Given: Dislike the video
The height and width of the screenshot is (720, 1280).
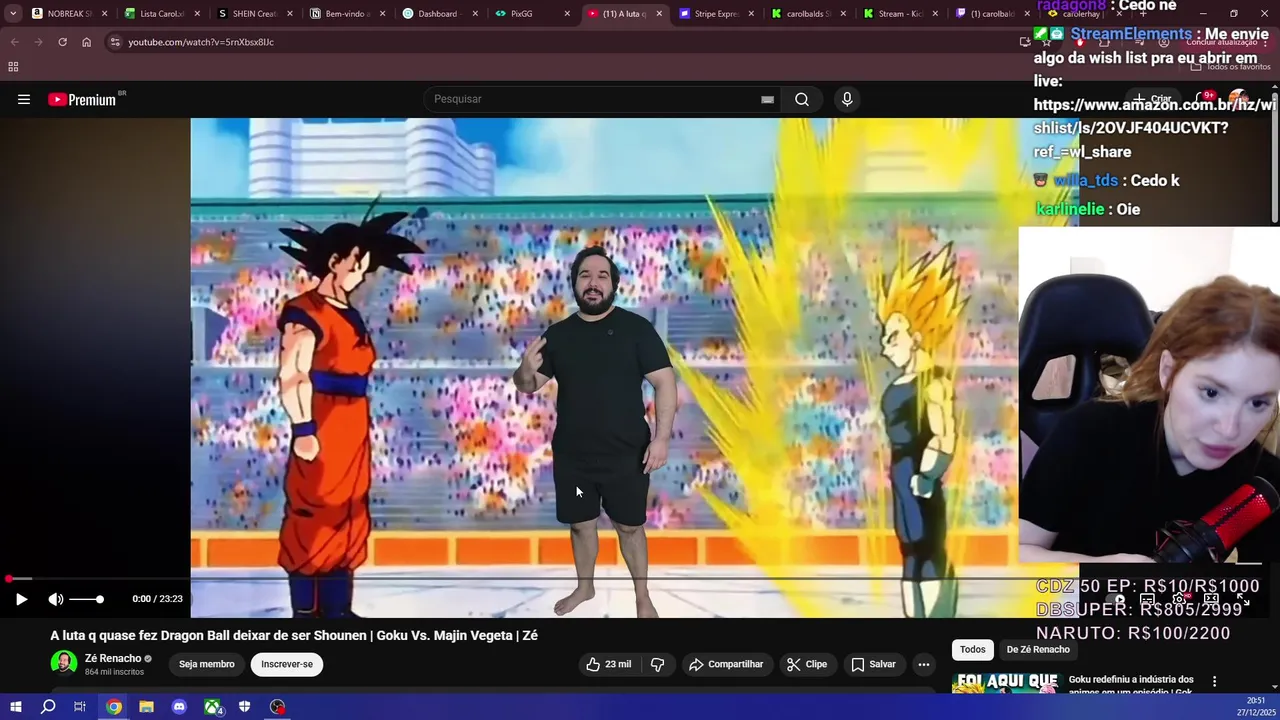Looking at the screenshot, I should [657, 664].
